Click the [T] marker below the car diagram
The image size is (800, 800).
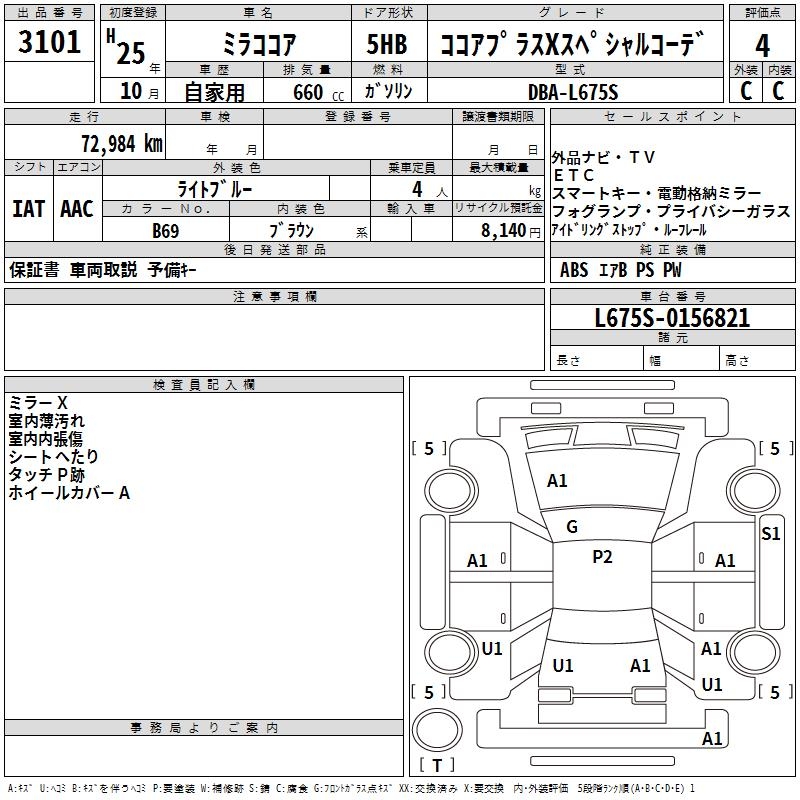point(436,766)
